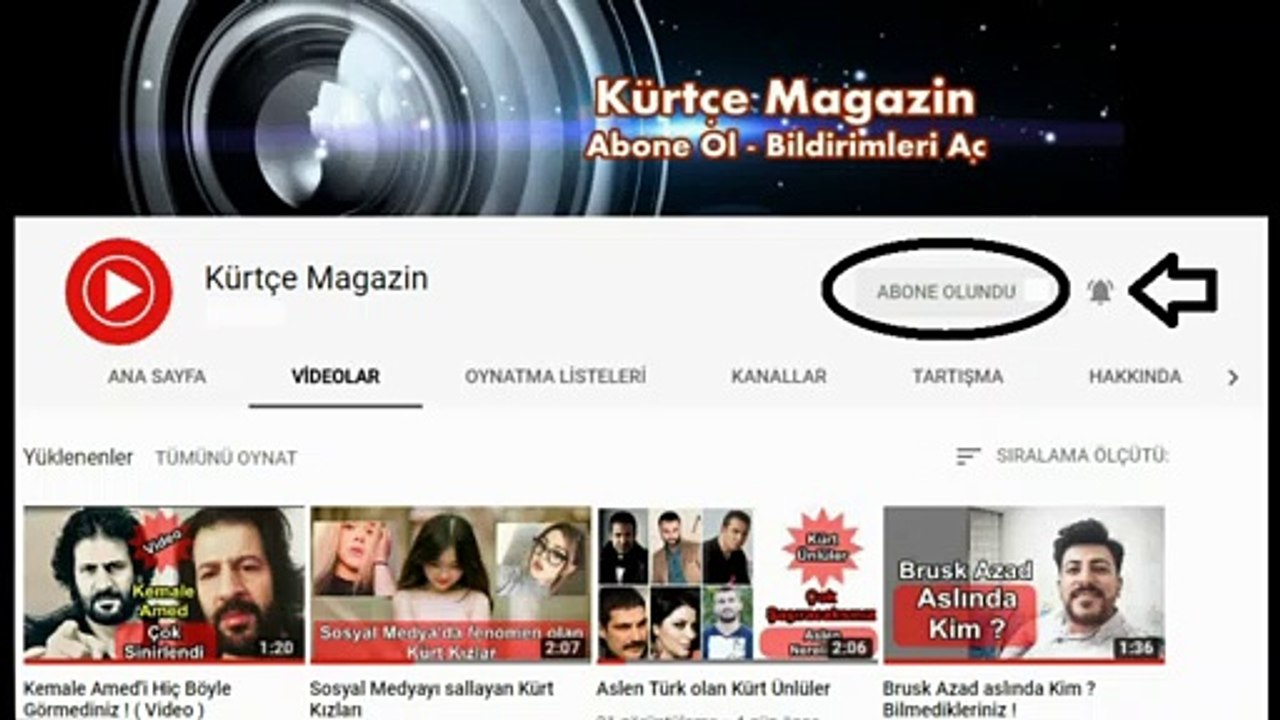
Task: Click the Kürtçe Magazin channel name
Action: point(316,279)
